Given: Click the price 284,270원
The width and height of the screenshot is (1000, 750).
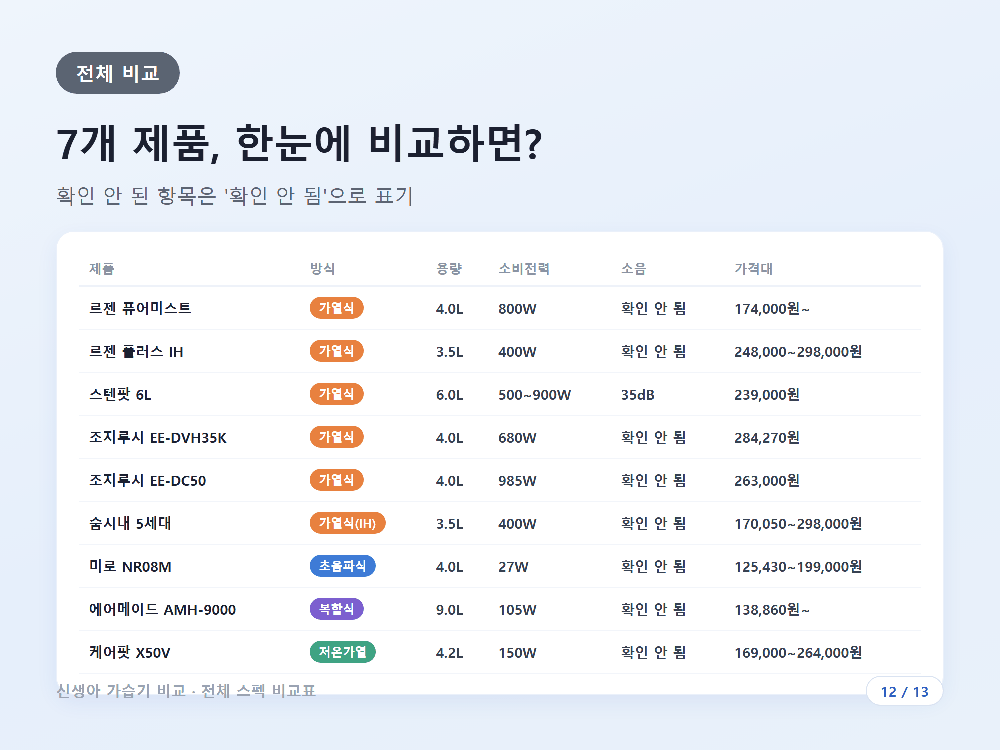Looking at the screenshot, I should (767, 438).
